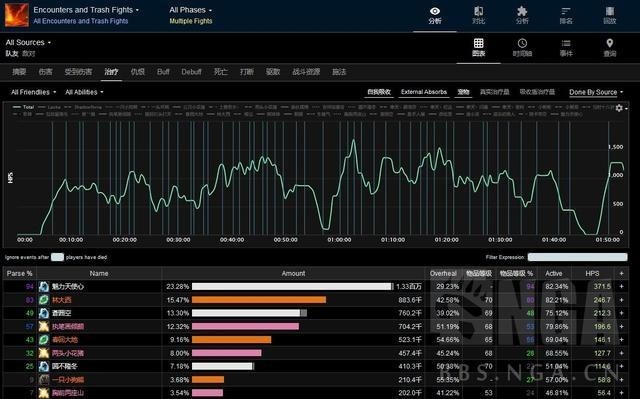Screen dimensions: 640x399
Task: Open the All Sources dropdown
Action: coord(28,42)
